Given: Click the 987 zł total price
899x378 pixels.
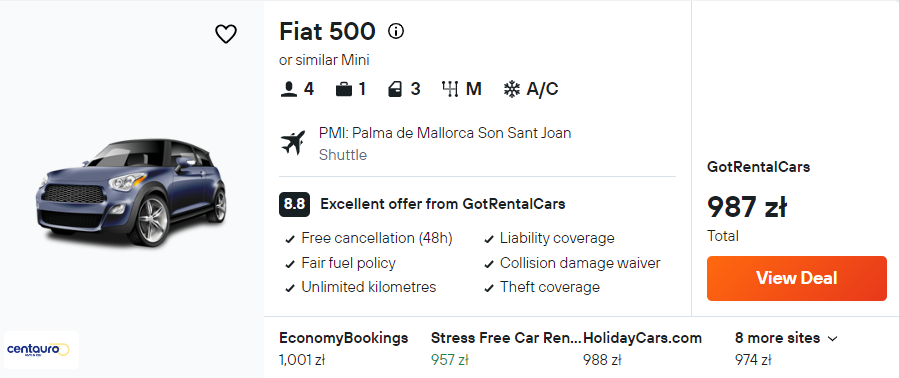Looking at the screenshot, I should [x=746, y=207].
